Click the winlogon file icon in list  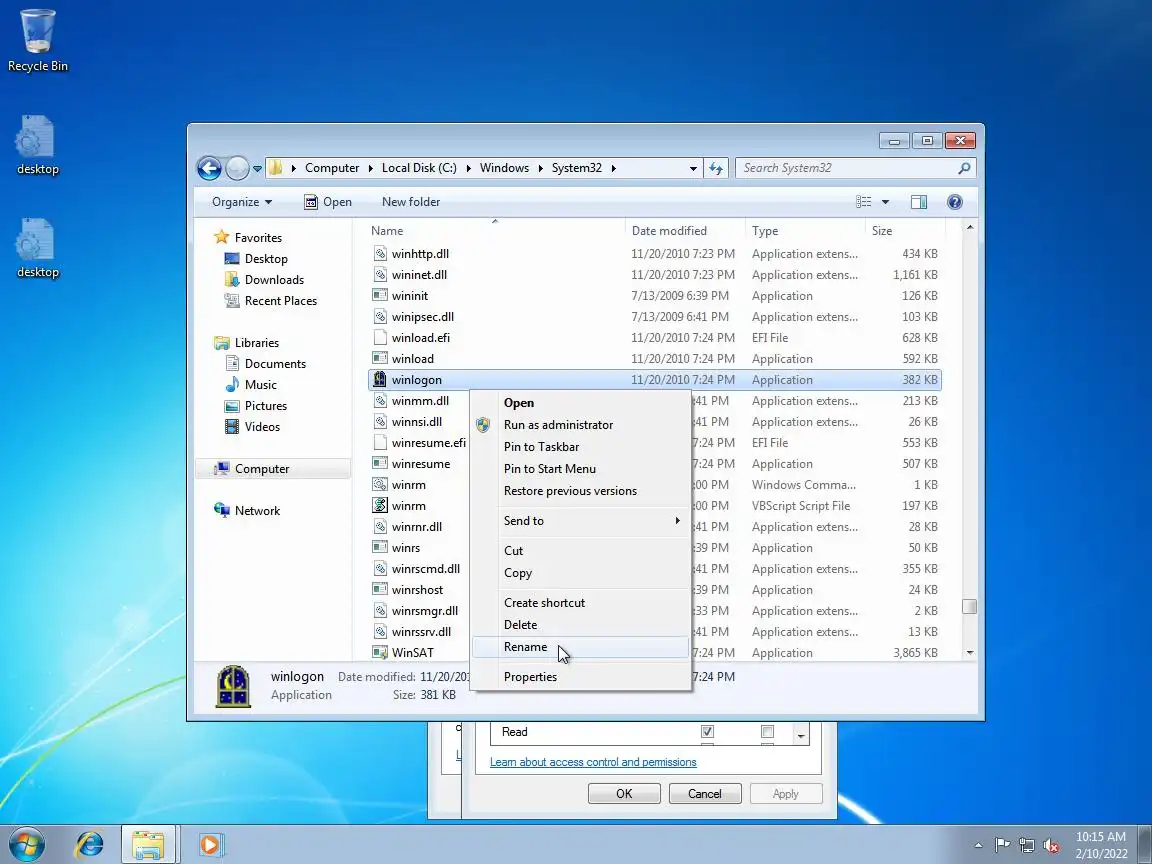coord(379,379)
